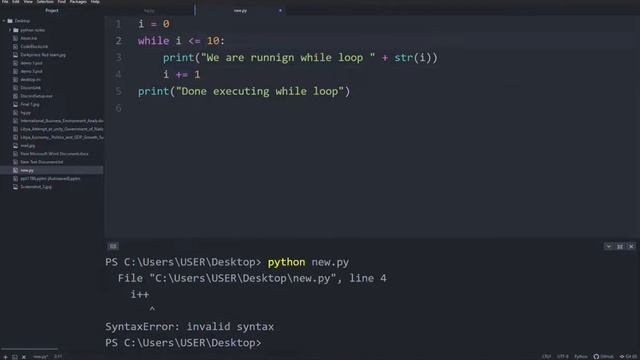The height and width of the screenshot is (360, 640).
Task: Open the Git panel from status bar
Action: pyautogui.click(x=628, y=357)
